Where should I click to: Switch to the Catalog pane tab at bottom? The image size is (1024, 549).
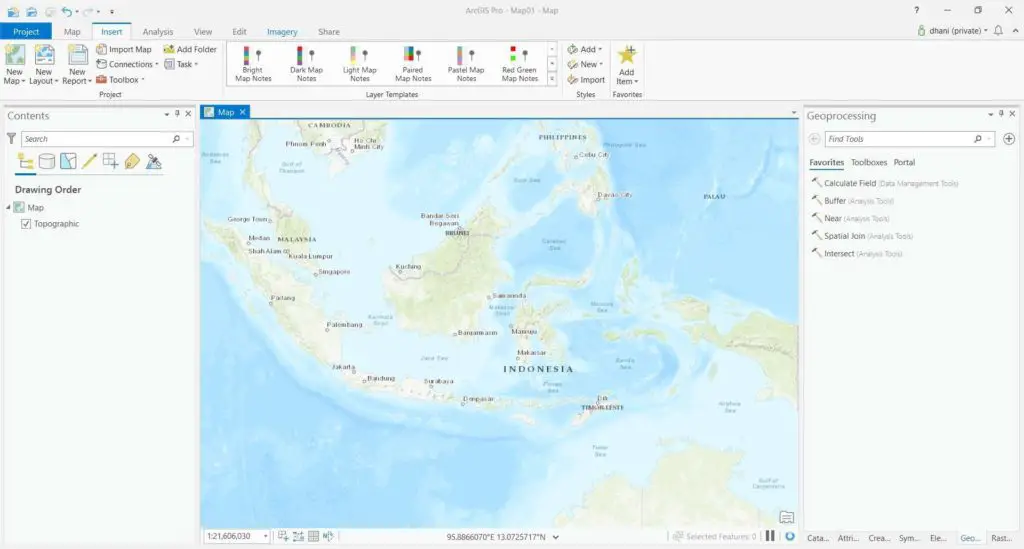click(818, 538)
